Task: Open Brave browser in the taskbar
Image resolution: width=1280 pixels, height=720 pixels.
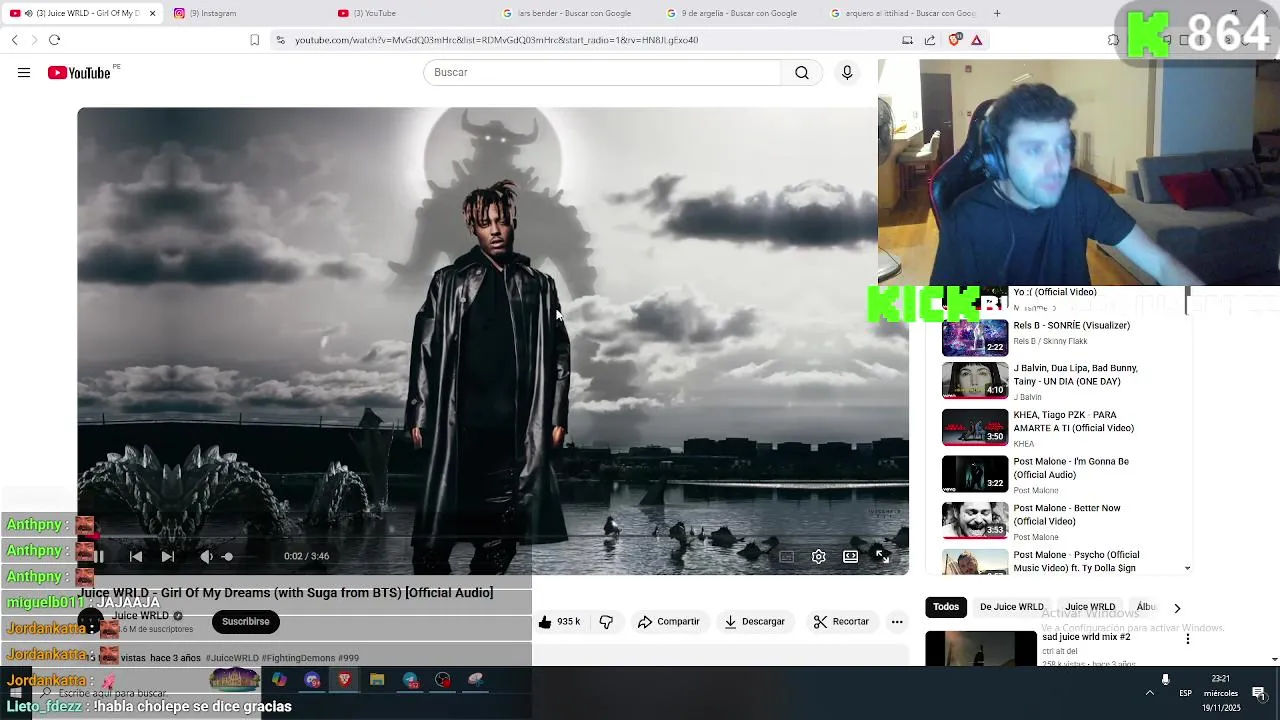Action: (344, 680)
